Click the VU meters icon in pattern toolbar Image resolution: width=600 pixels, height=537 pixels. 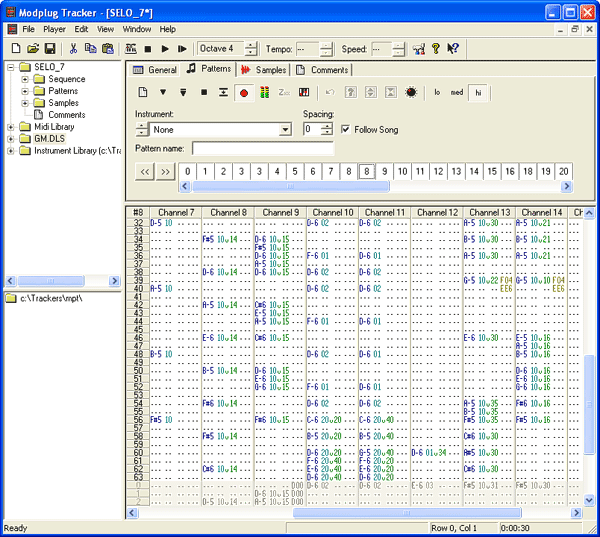264,93
